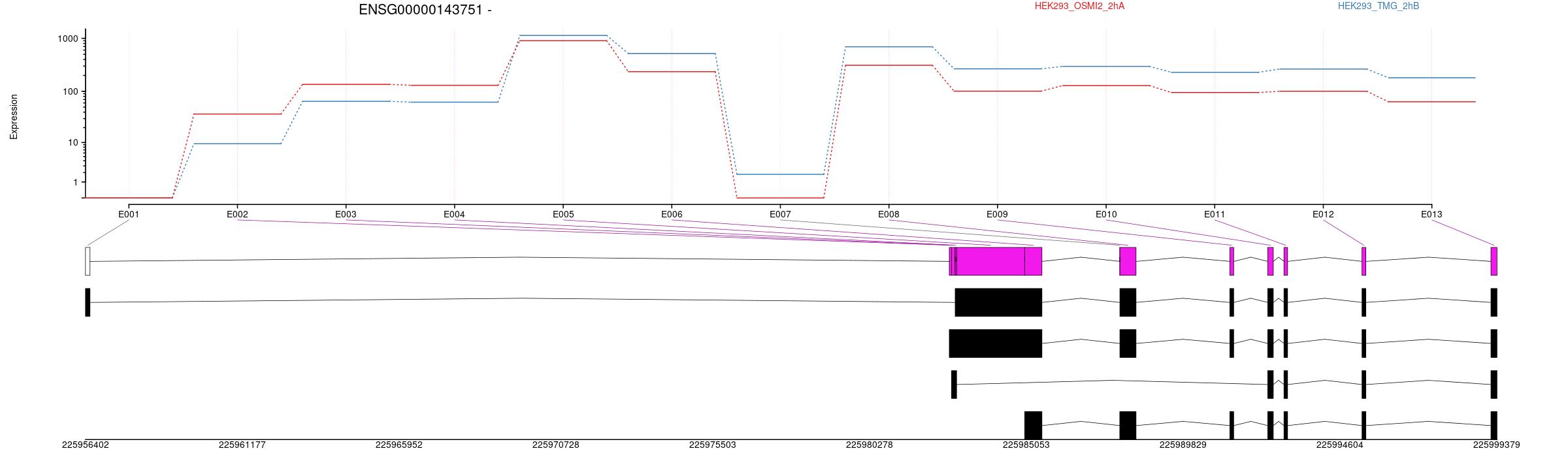Click the white E001 exon box in gene model
Screen dimensions: 1568x457
coord(88,261)
